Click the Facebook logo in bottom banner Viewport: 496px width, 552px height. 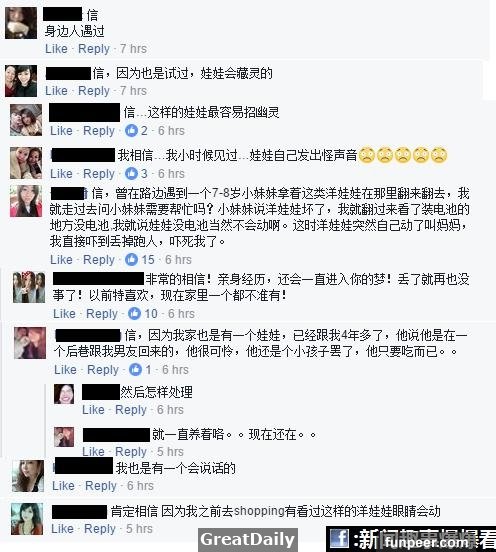(x=340, y=539)
